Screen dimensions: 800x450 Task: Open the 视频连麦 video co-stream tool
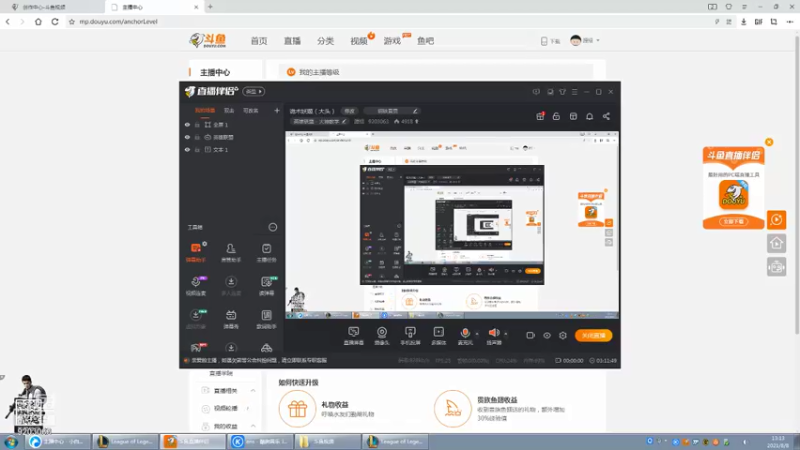tap(196, 286)
